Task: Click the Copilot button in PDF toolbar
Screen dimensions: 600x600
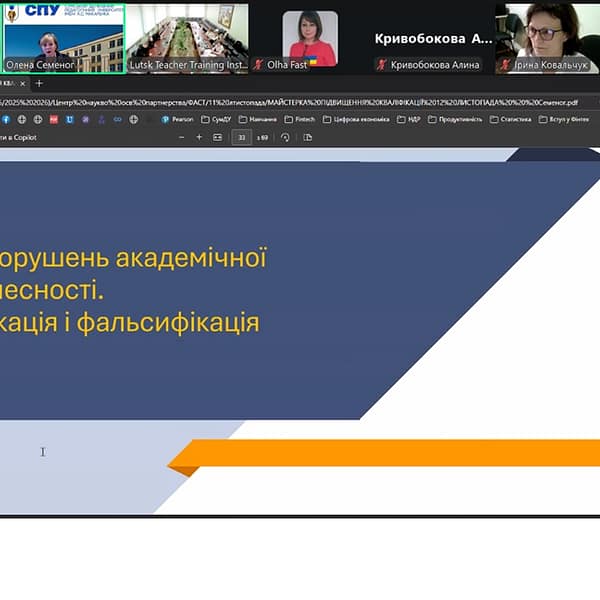Action: (x=20, y=137)
